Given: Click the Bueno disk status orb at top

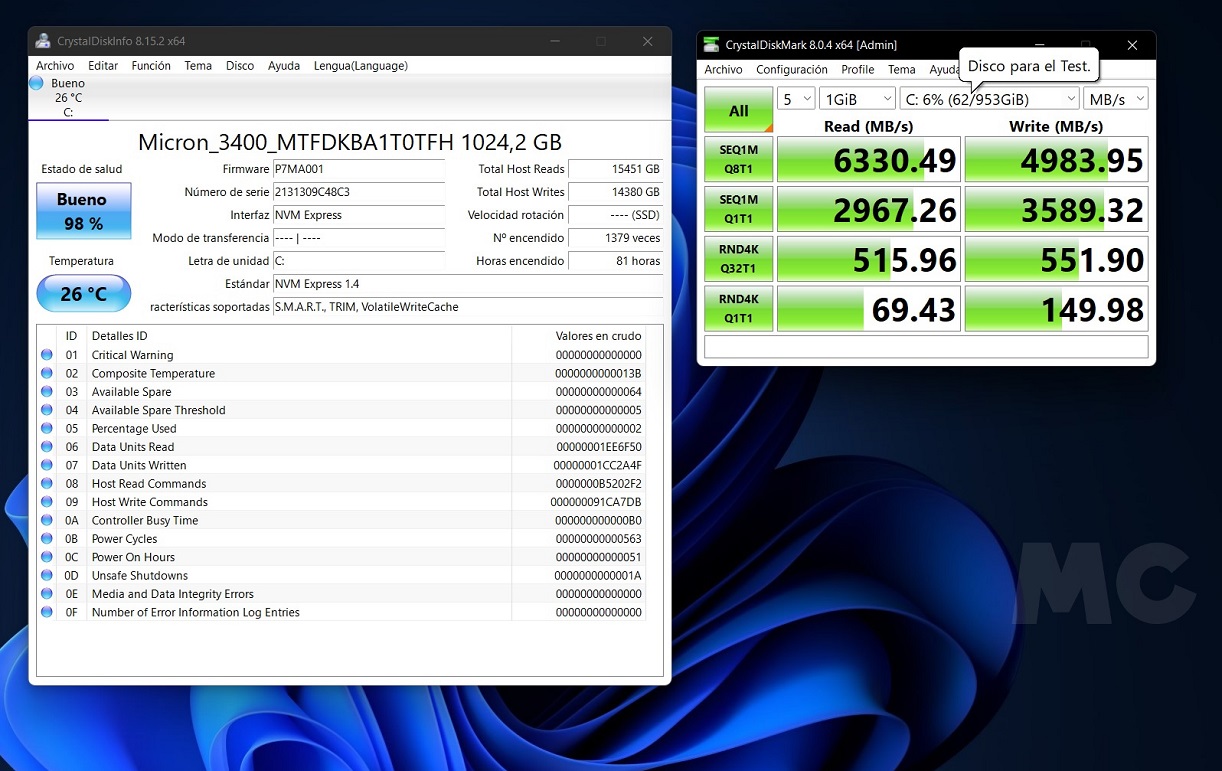Looking at the screenshot, I should coord(37,83).
